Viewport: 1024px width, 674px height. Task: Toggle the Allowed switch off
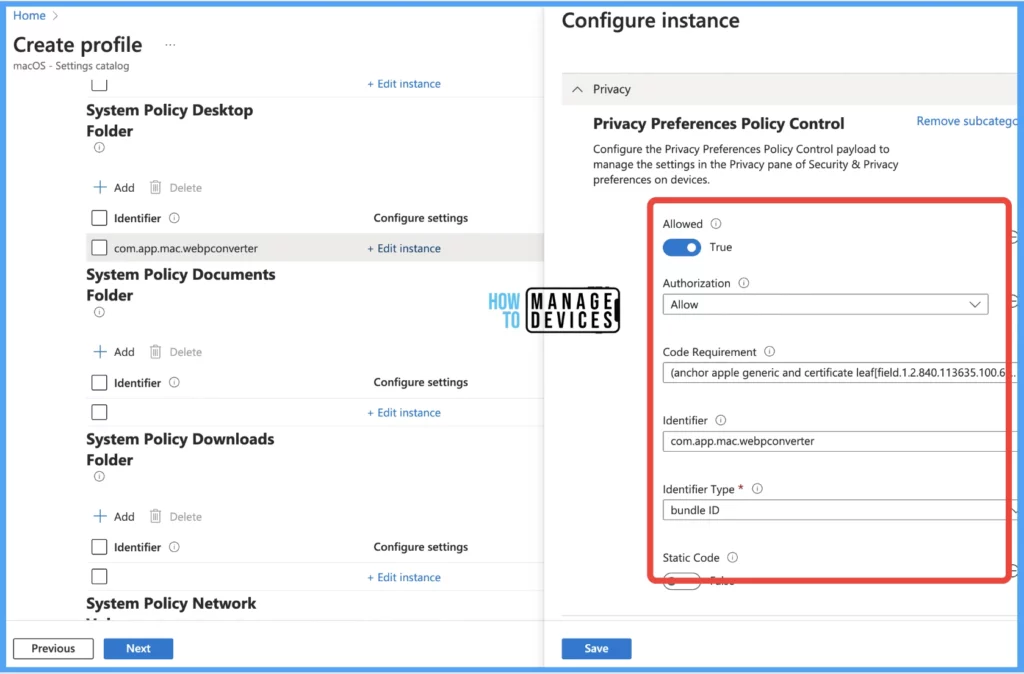point(682,248)
